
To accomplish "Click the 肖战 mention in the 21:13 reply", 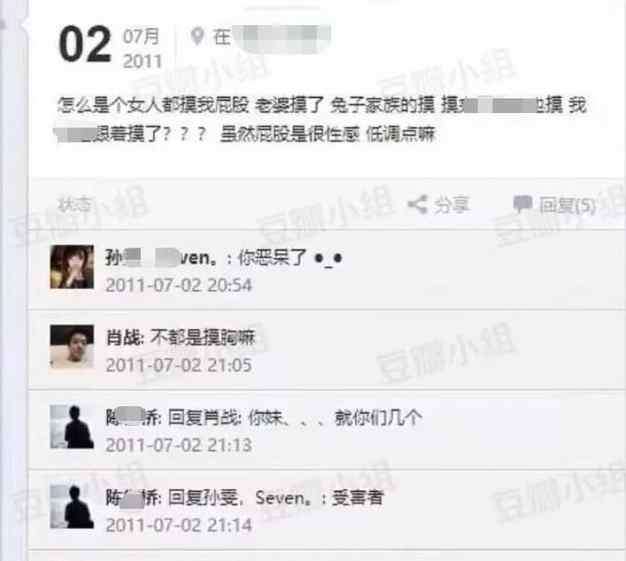I will [x=222, y=418].
